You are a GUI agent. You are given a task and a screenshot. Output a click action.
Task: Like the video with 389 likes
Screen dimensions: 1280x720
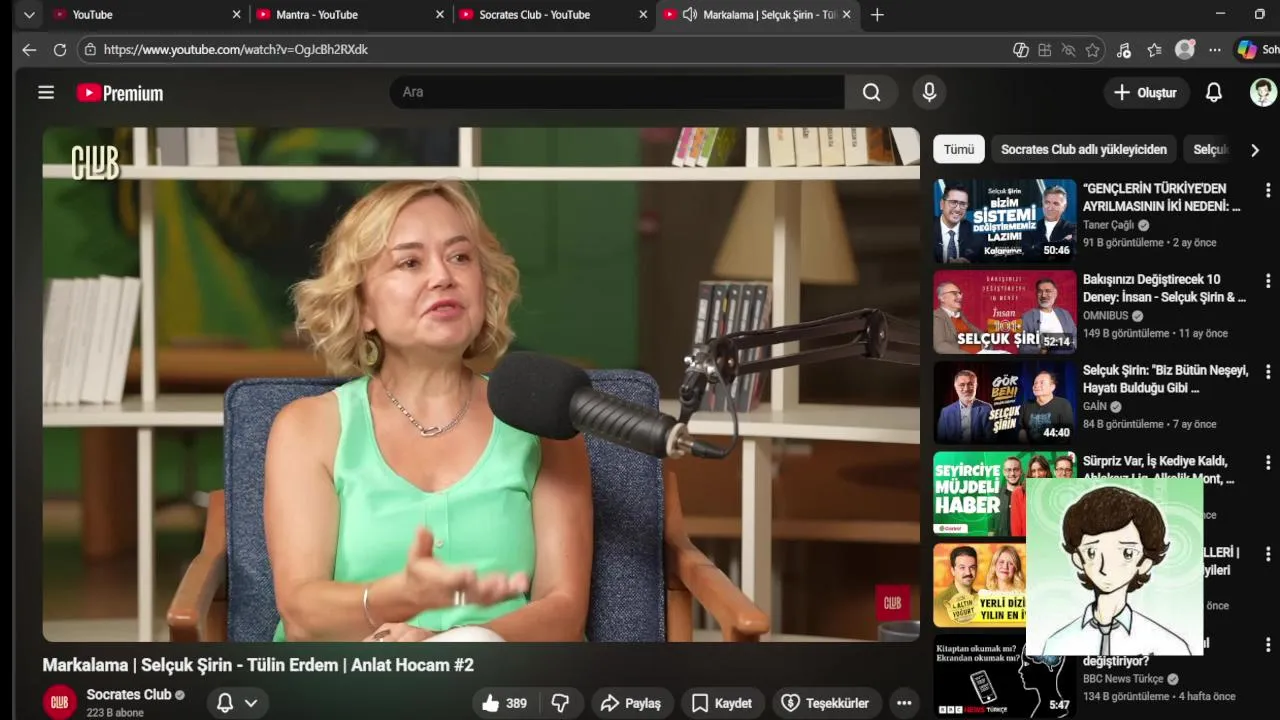point(505,703)
